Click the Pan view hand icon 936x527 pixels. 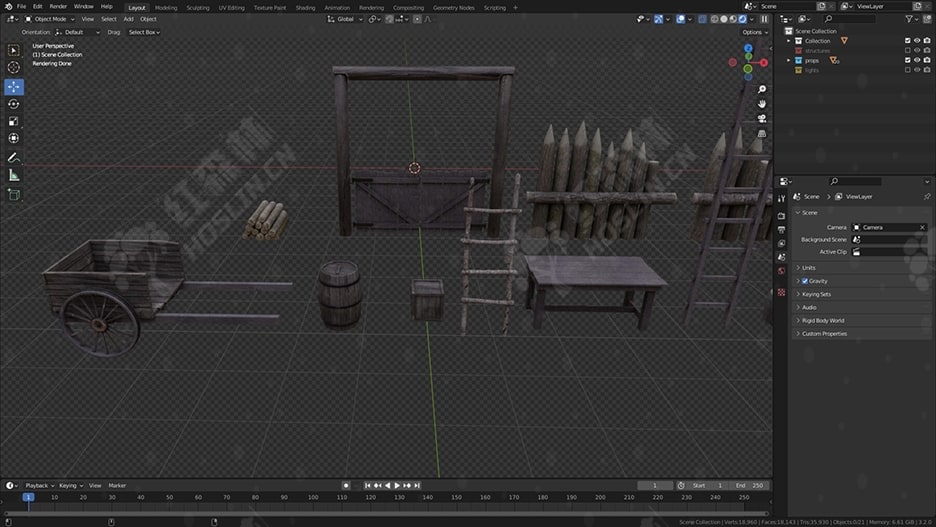pyautogui.click(x=762, y=104)
